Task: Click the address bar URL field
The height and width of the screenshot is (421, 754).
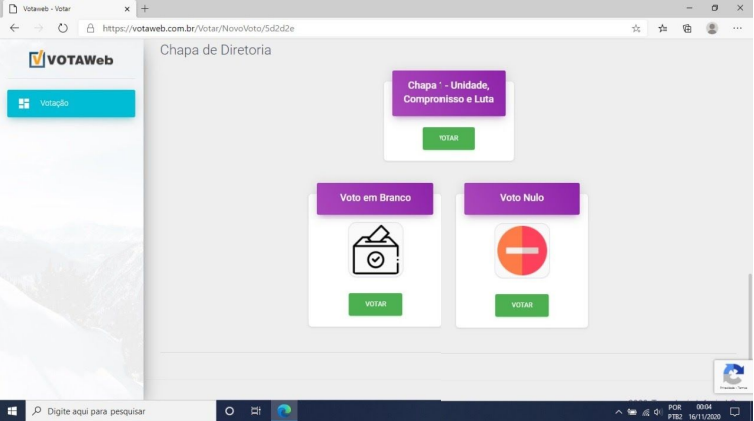Action: pyautogui.click(x=350, y=29)
